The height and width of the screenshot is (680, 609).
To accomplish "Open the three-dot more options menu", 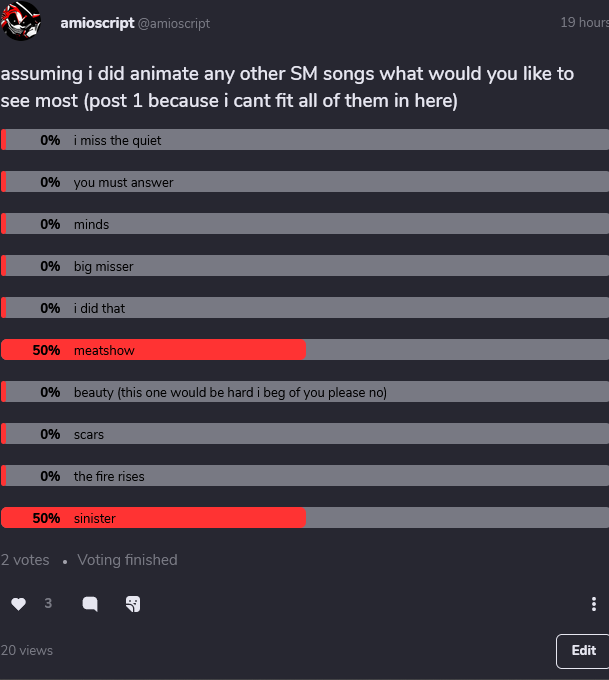I will click(594, 604).
